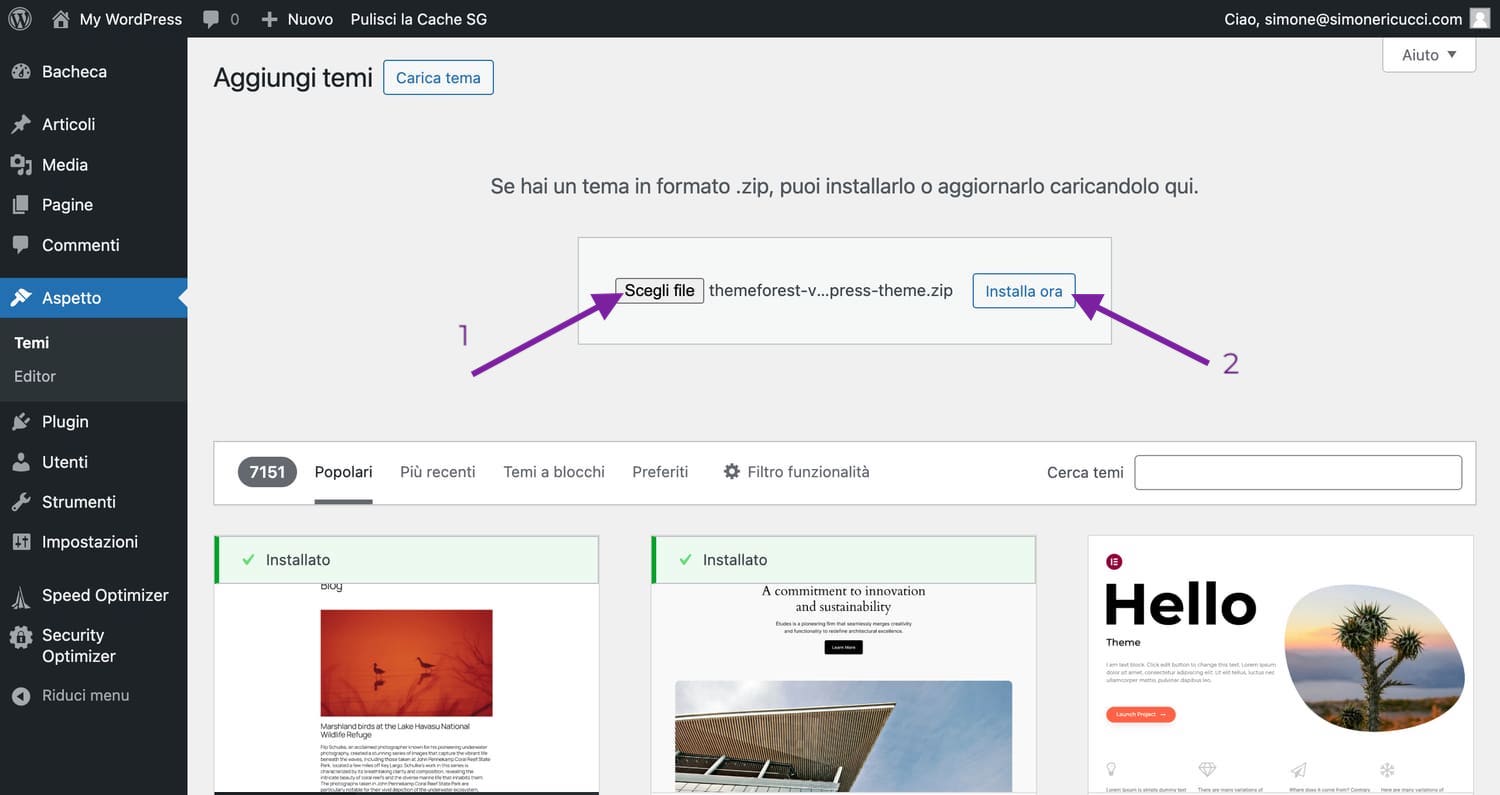Click the Aggiungi temi heading
The height and width of the screenshot is (795, 1500).
293,78
